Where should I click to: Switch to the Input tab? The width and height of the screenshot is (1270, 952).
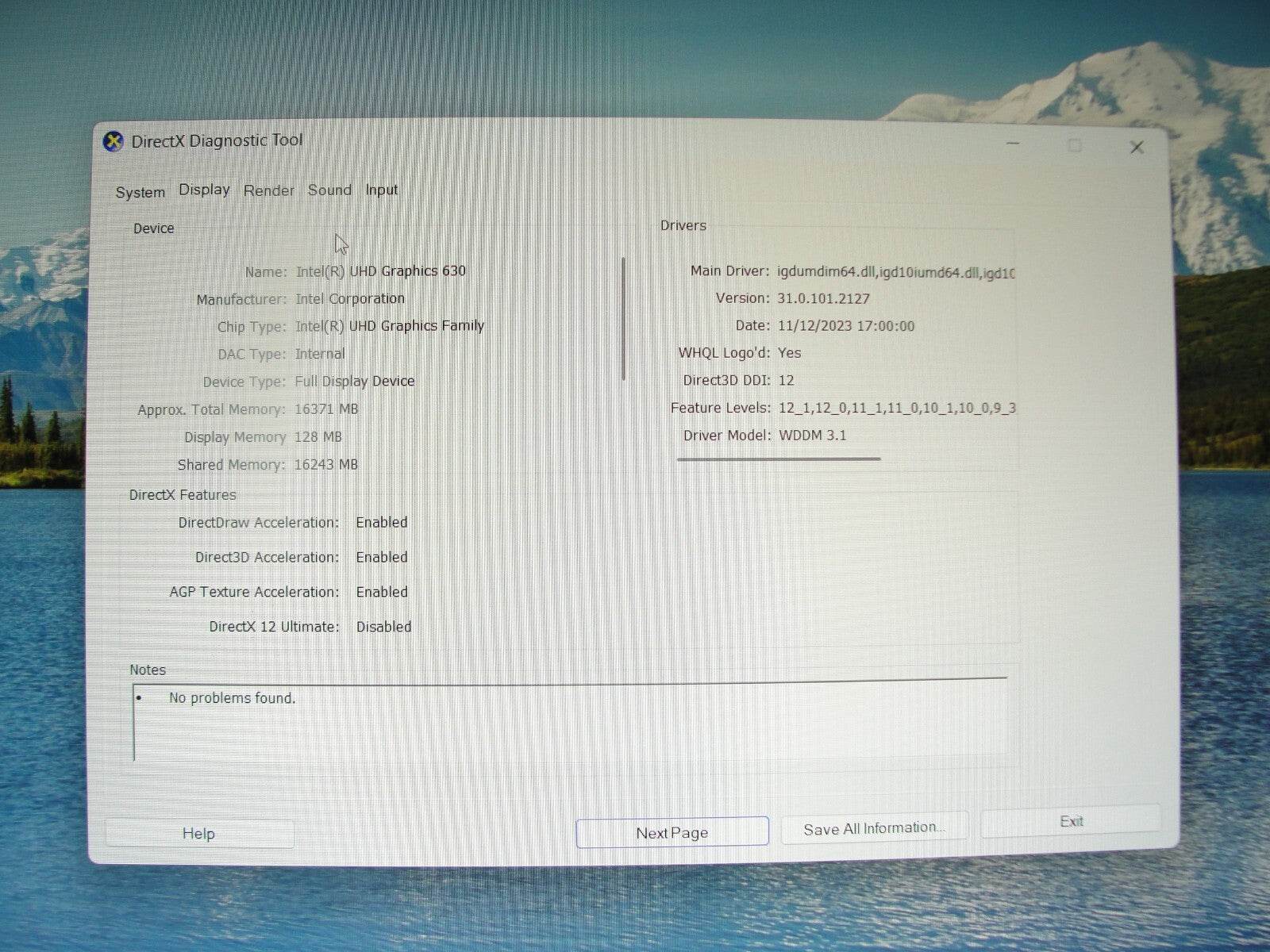tap(381, 190)
